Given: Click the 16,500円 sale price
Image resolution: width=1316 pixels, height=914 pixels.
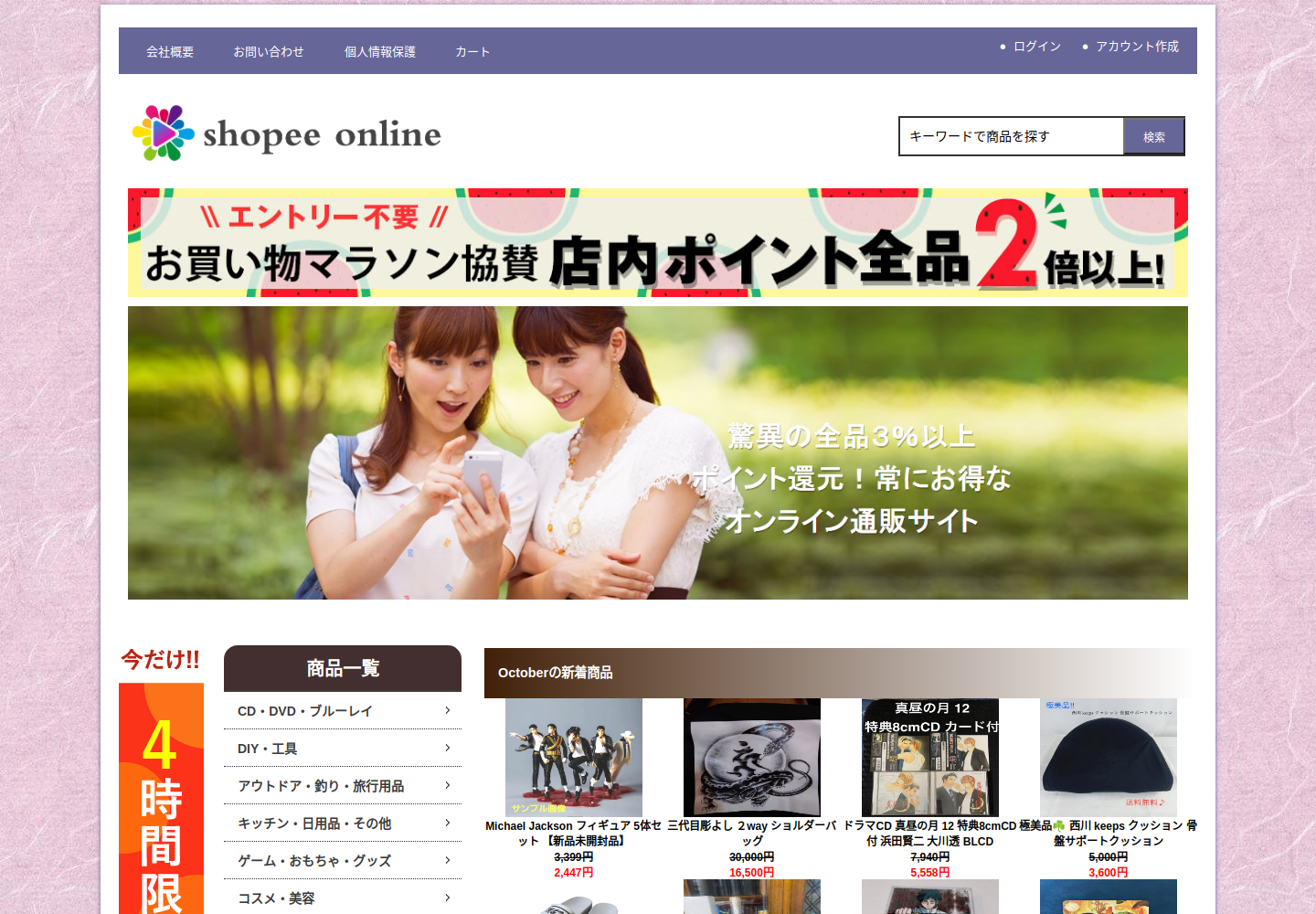Looking at the screenshot, I should (752, 873).
